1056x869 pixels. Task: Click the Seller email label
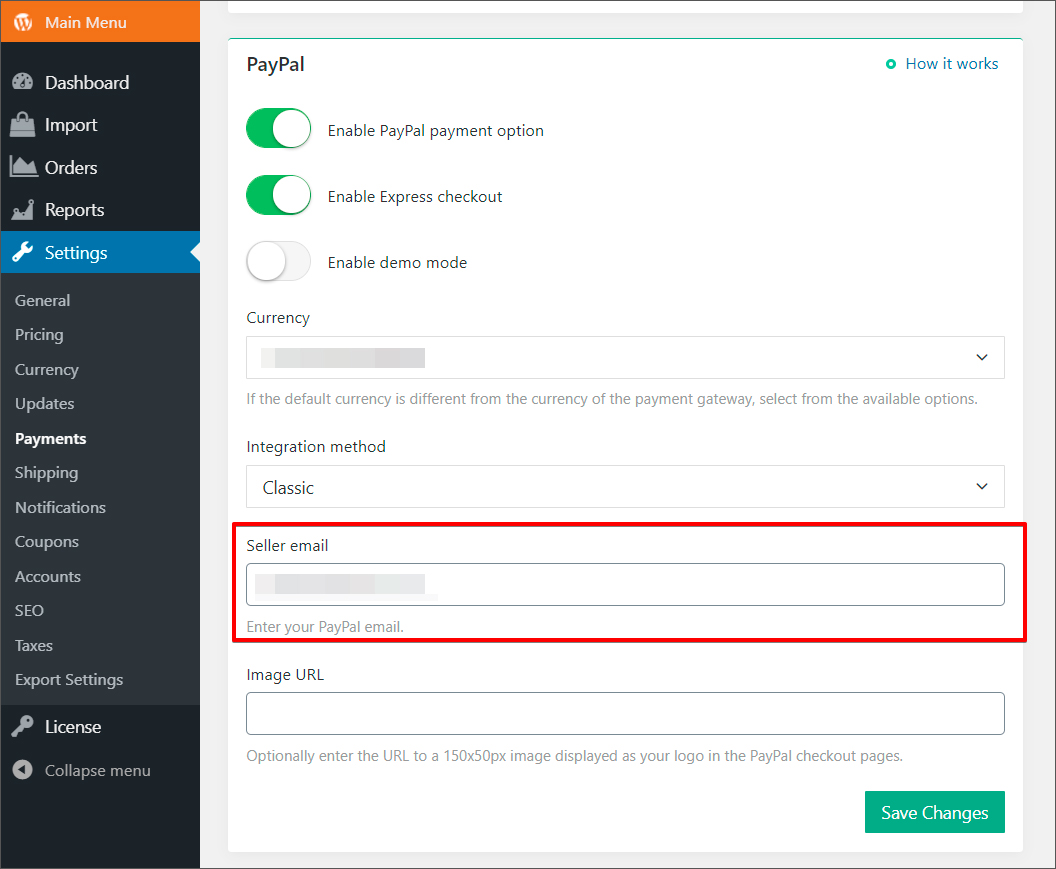pyautogui.click(x=288, y=546)
